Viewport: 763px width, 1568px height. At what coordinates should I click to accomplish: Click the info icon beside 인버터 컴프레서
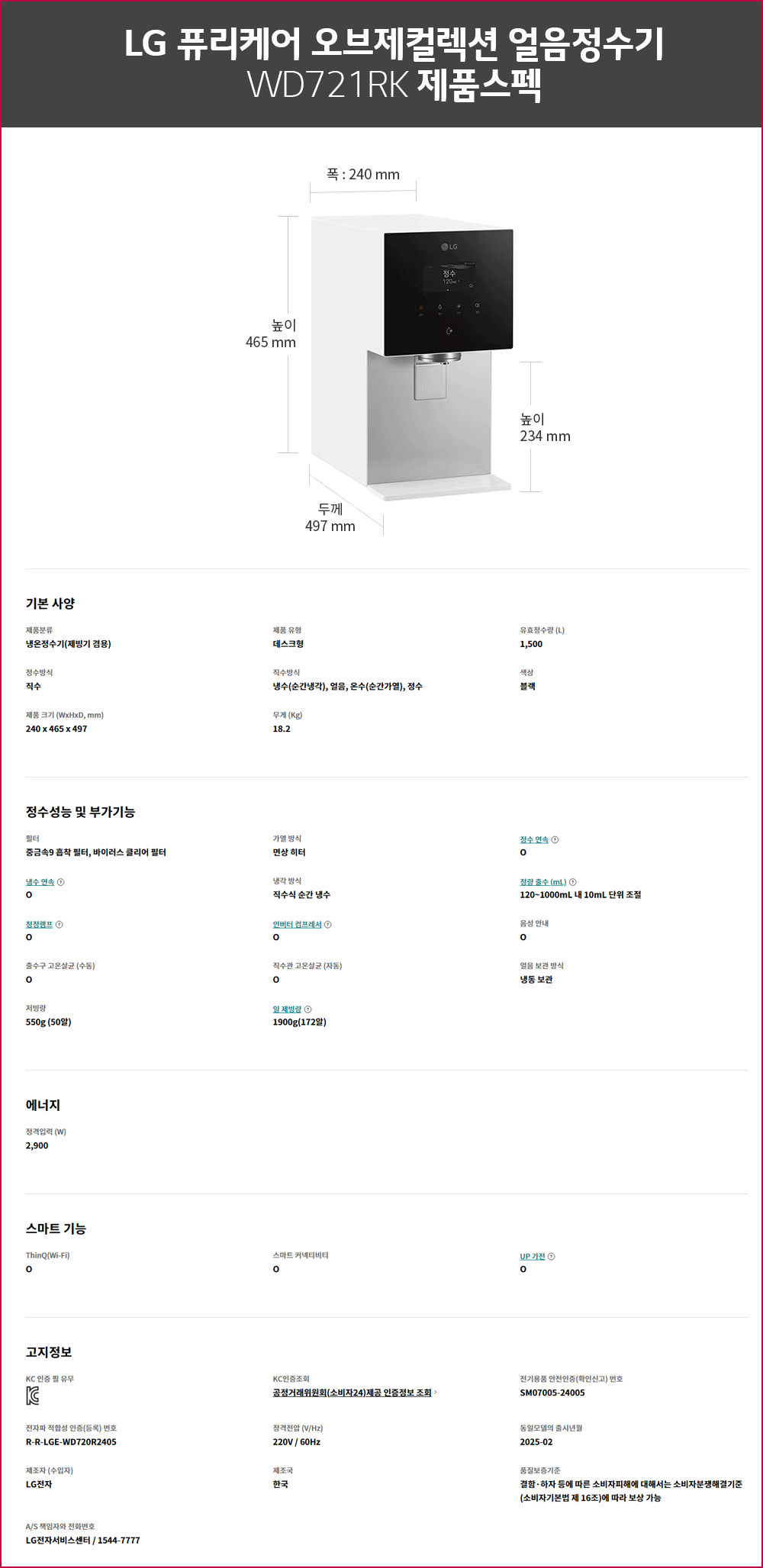(x=328, y=925)
